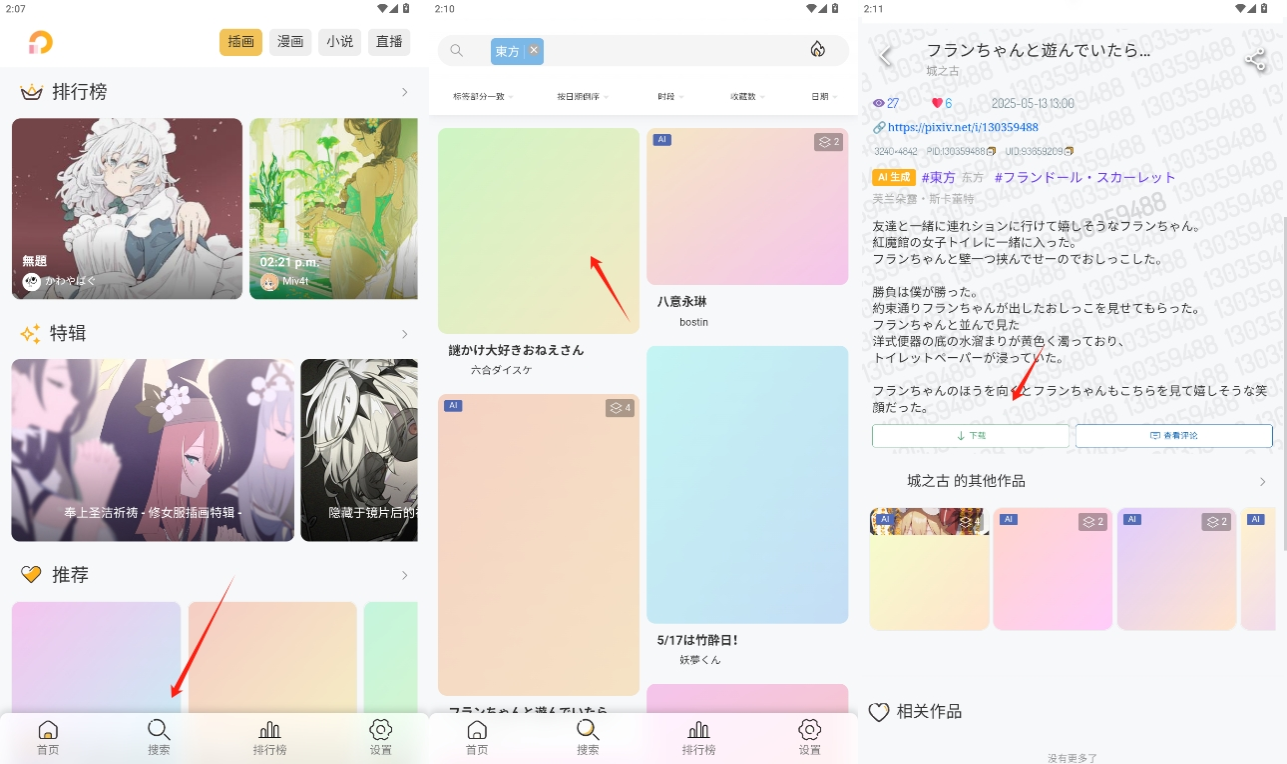Tap 排行榜 in the search screen's bottom bar
Image resolution: width=1287 pixels, height=764 pixels.
(x=699, y=737)
